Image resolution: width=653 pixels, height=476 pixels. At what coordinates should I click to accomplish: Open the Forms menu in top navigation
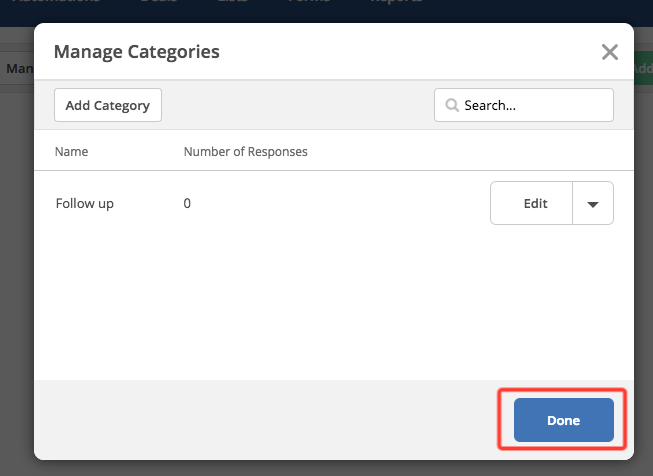click(308, 3)
